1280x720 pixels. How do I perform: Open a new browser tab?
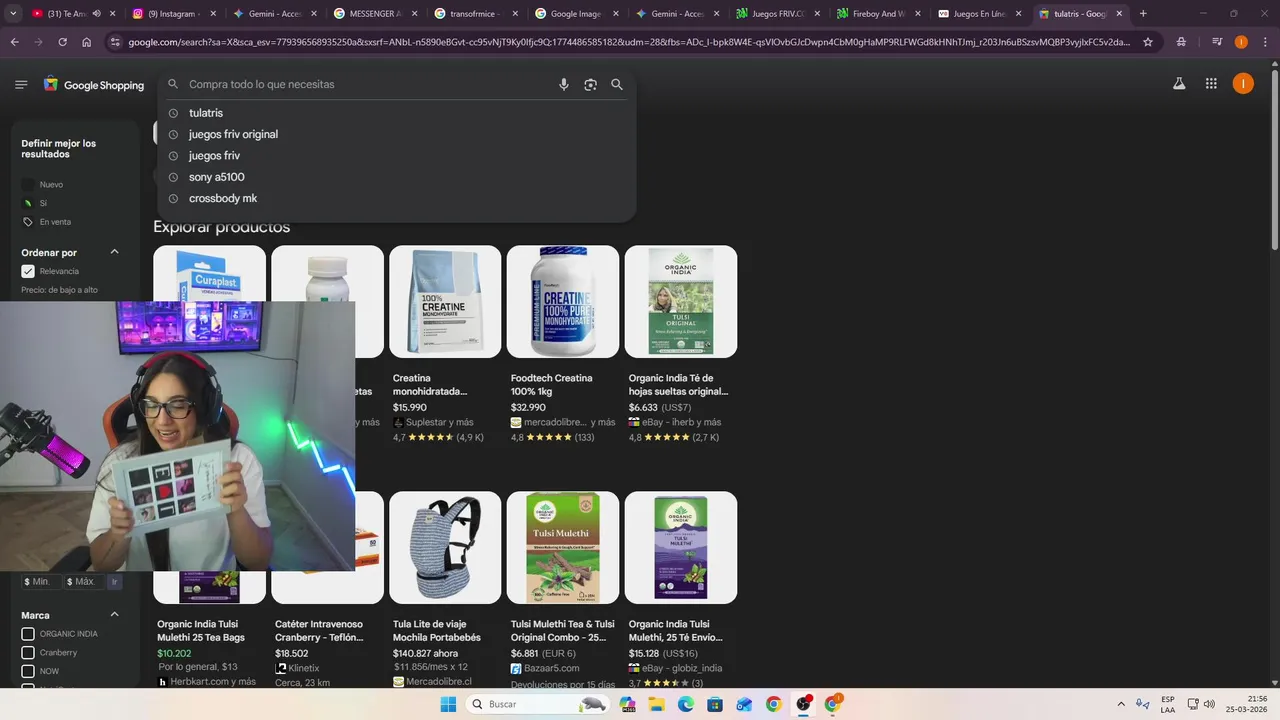(x=1143, y=14)
